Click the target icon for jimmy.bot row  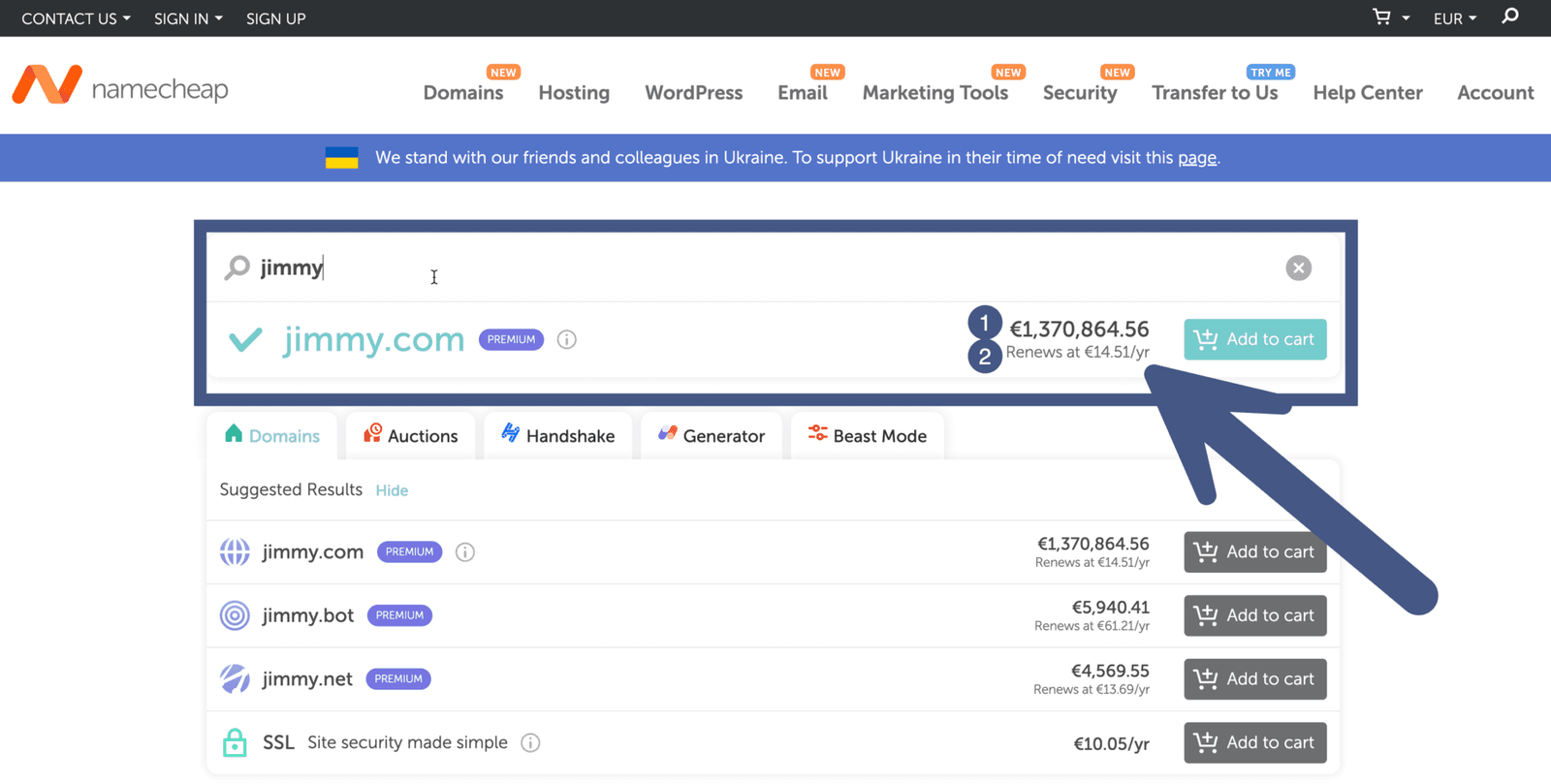(x=235, y=615)
